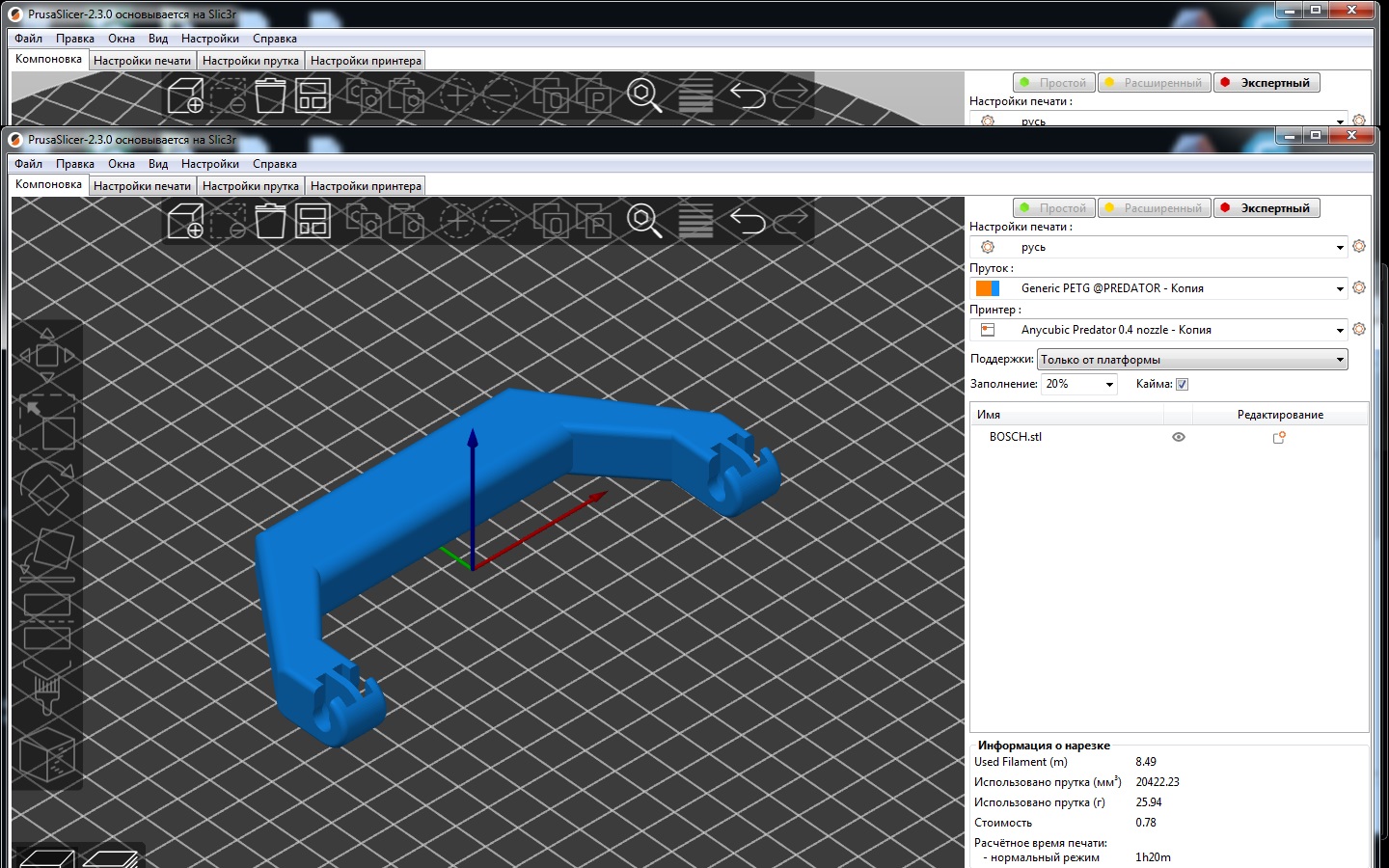Click the orange-blue filament color swatch

pos(987,288)
